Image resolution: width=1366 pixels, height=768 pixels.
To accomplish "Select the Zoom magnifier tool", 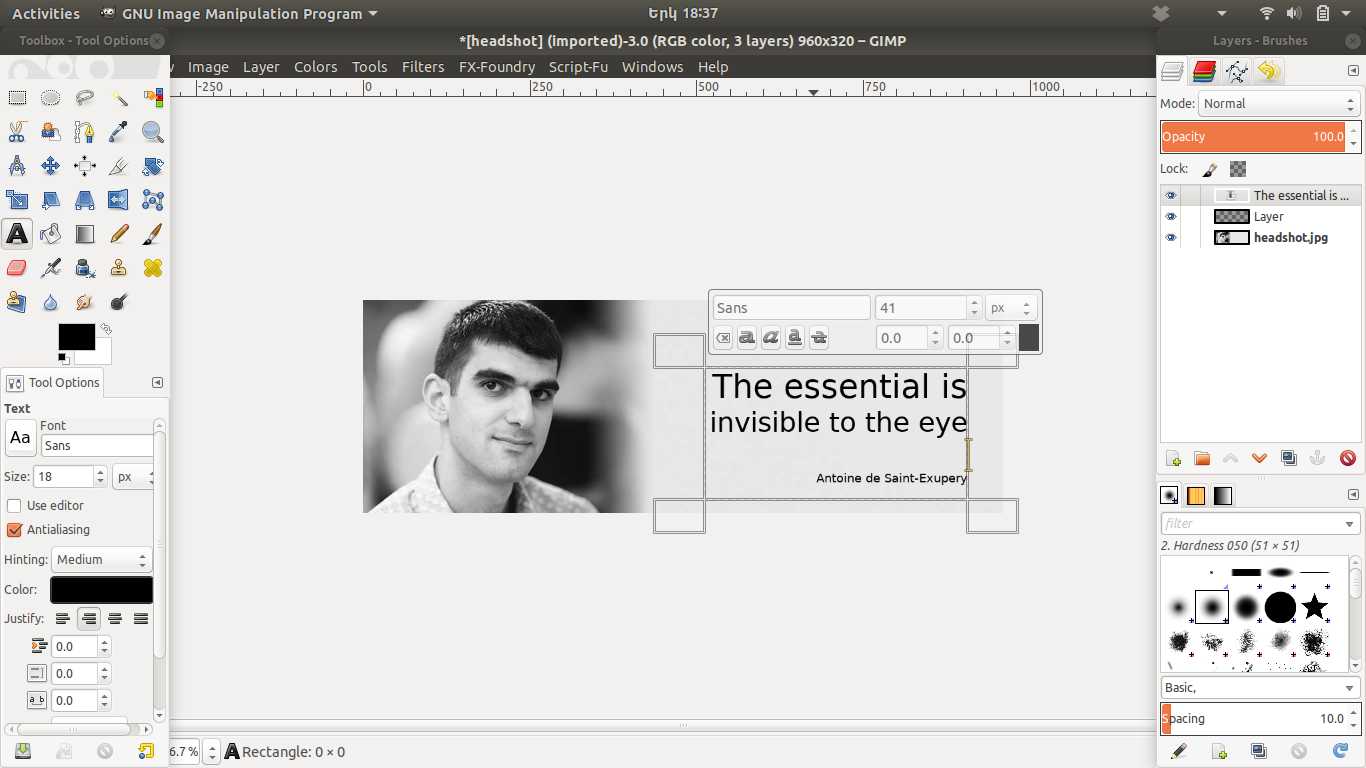I will 153,132.
